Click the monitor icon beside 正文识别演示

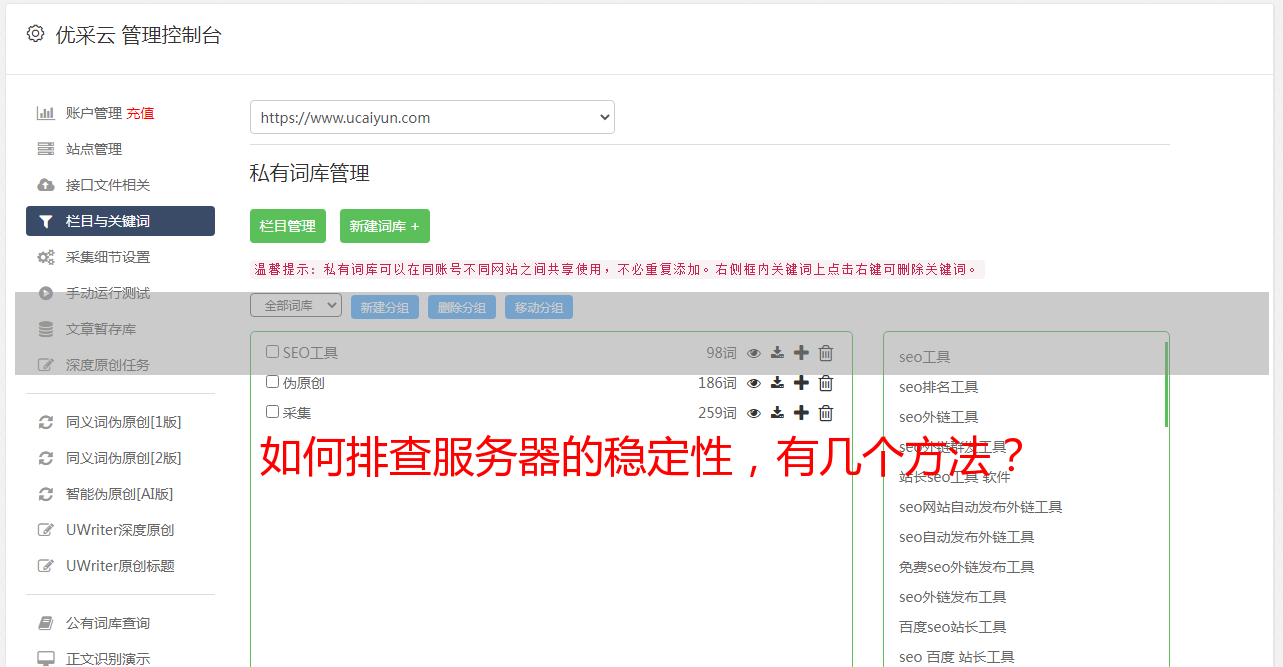pyautogui.click(x=46, y=659)
